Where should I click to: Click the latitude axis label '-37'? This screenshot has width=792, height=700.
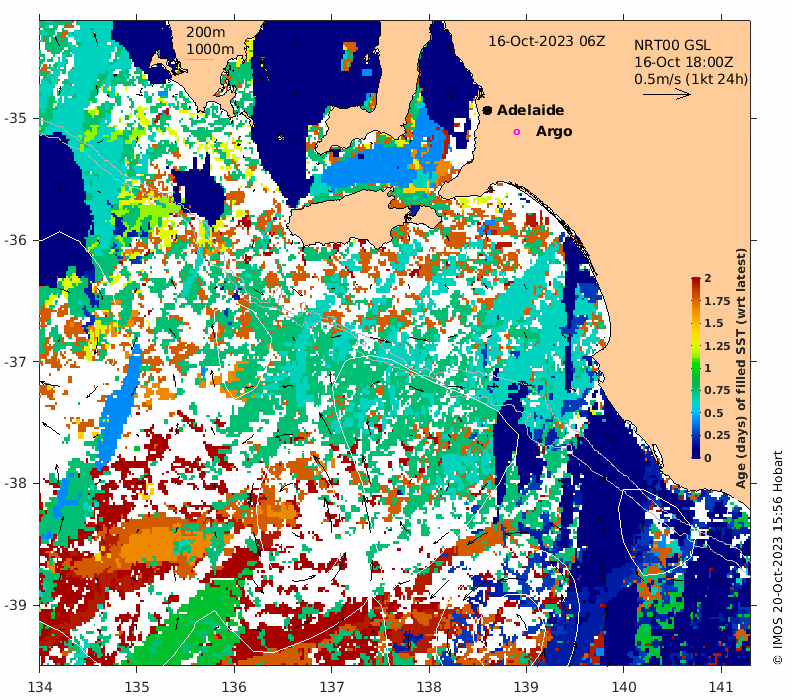15,362
